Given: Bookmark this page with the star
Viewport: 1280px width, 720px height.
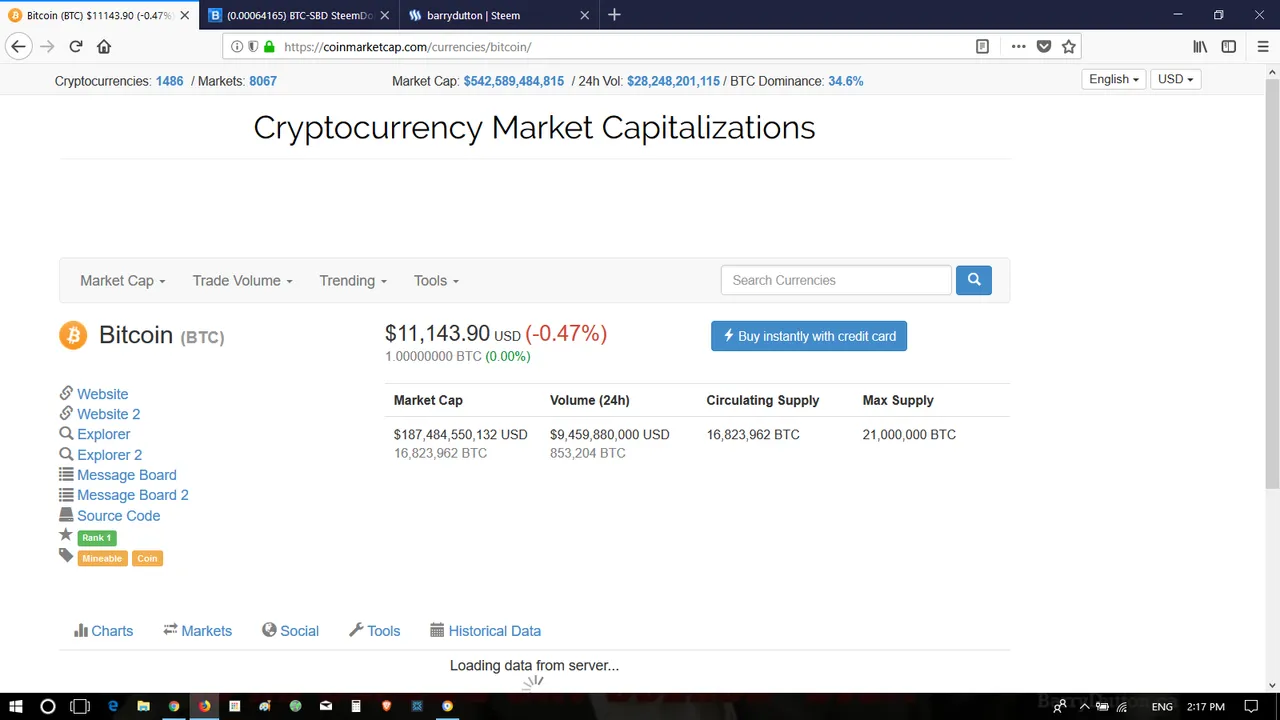Looking at the screenshot, I should point(1069,46).
